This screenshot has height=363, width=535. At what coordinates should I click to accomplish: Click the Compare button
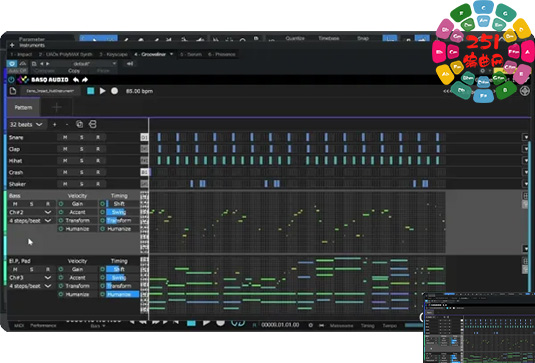tap(44, 71)
